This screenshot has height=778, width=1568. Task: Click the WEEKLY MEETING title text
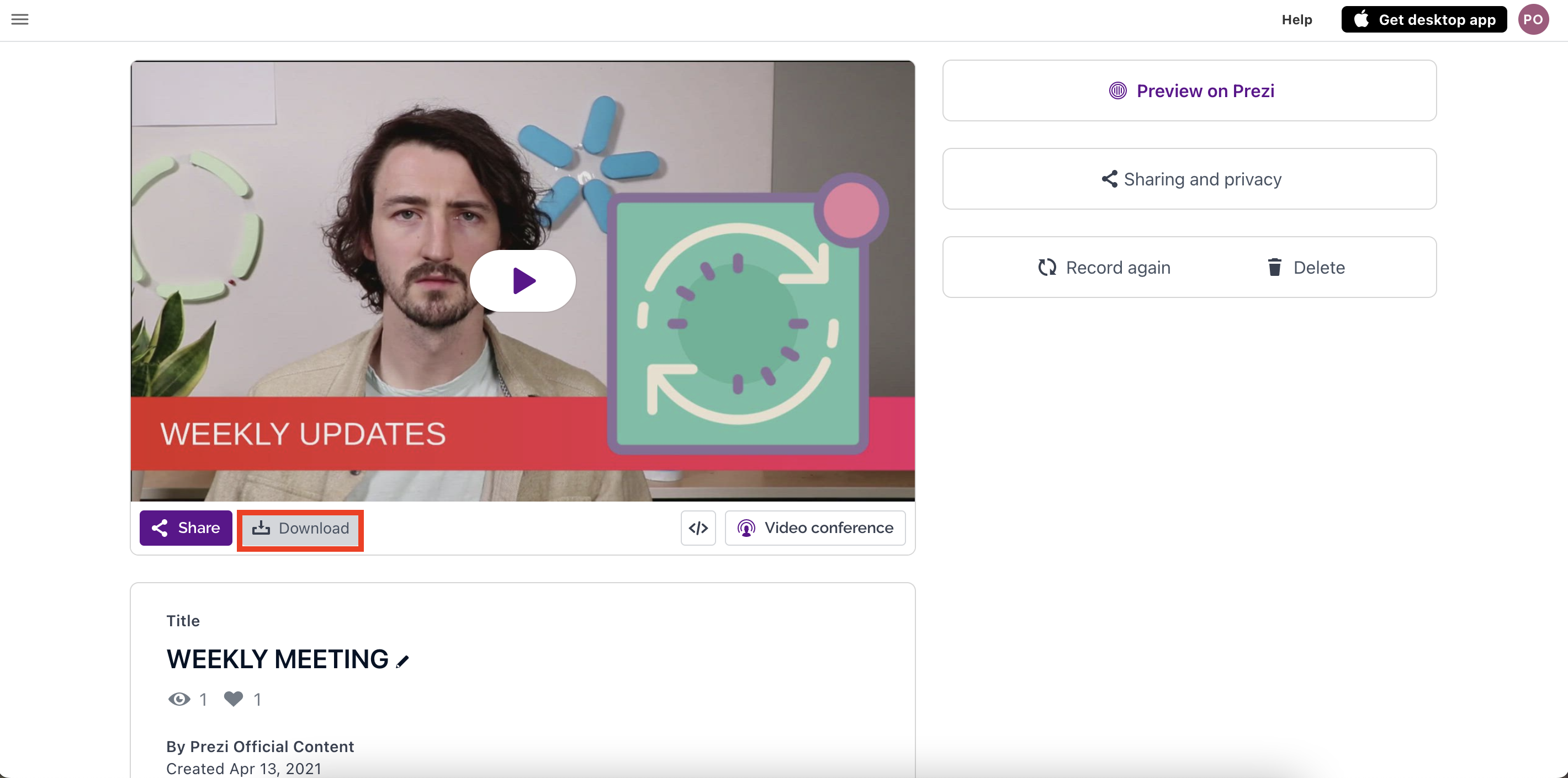278,659
